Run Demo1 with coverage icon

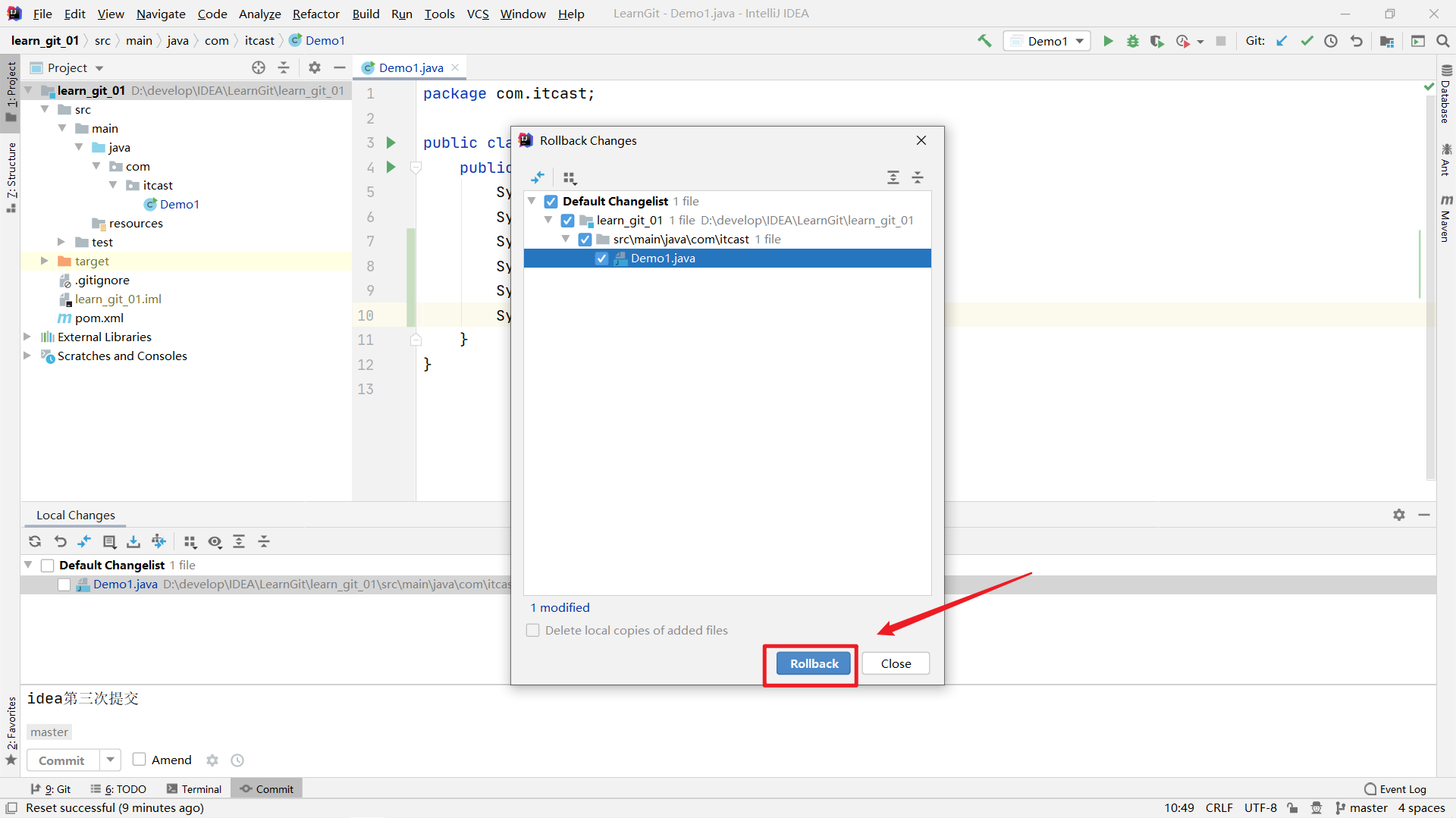pyautogui.click(x=1156, y=41)
